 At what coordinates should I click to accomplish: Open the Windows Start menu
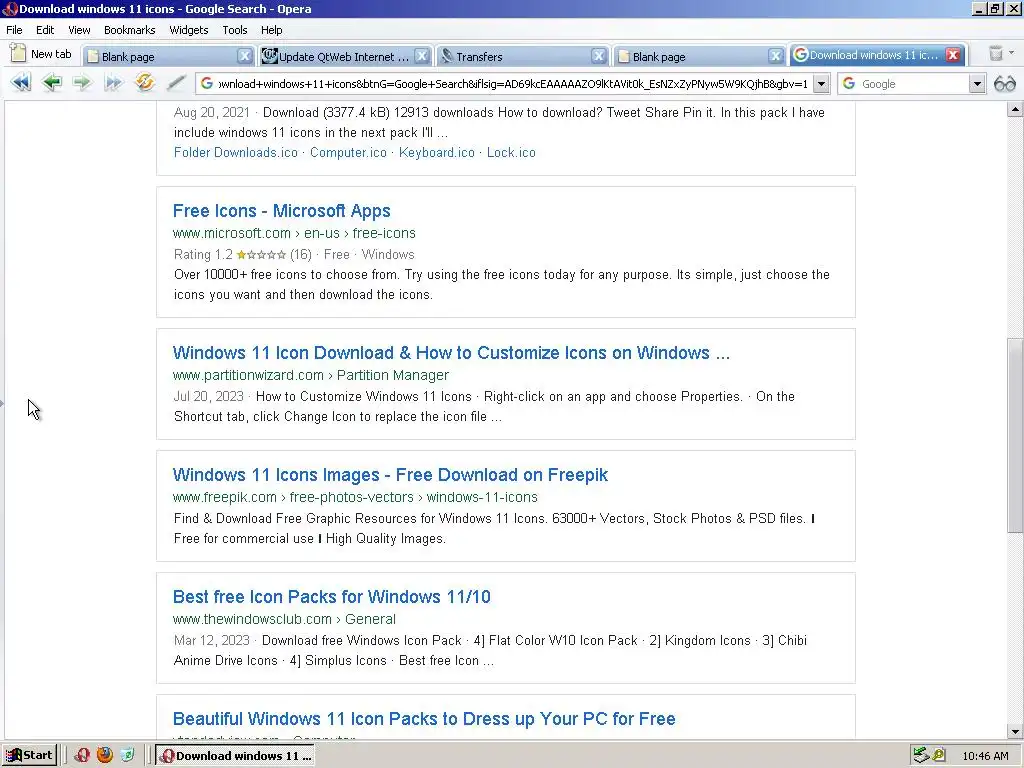tap(29, 756)
